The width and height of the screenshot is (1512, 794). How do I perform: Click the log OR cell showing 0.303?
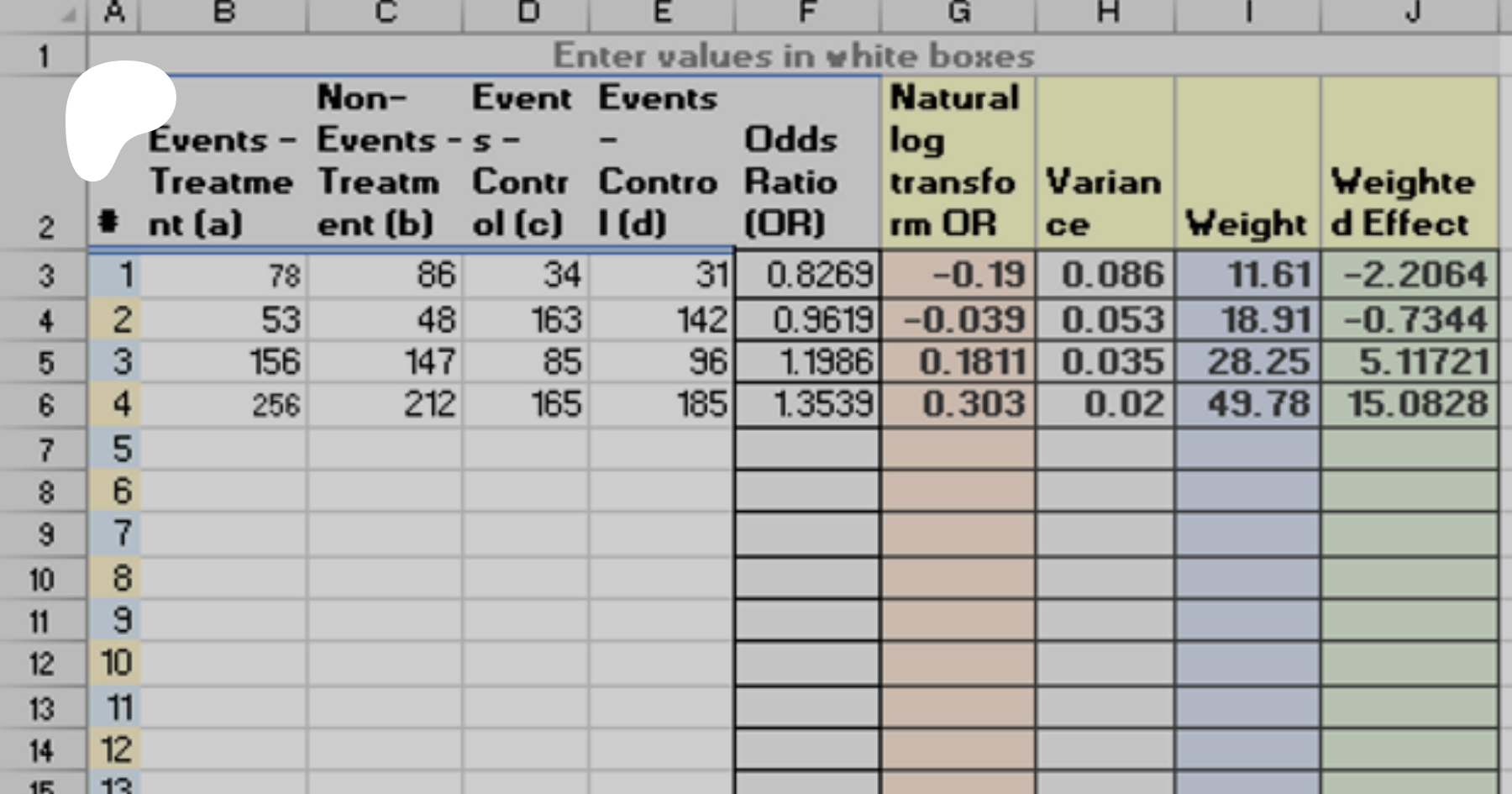point(958,404)
